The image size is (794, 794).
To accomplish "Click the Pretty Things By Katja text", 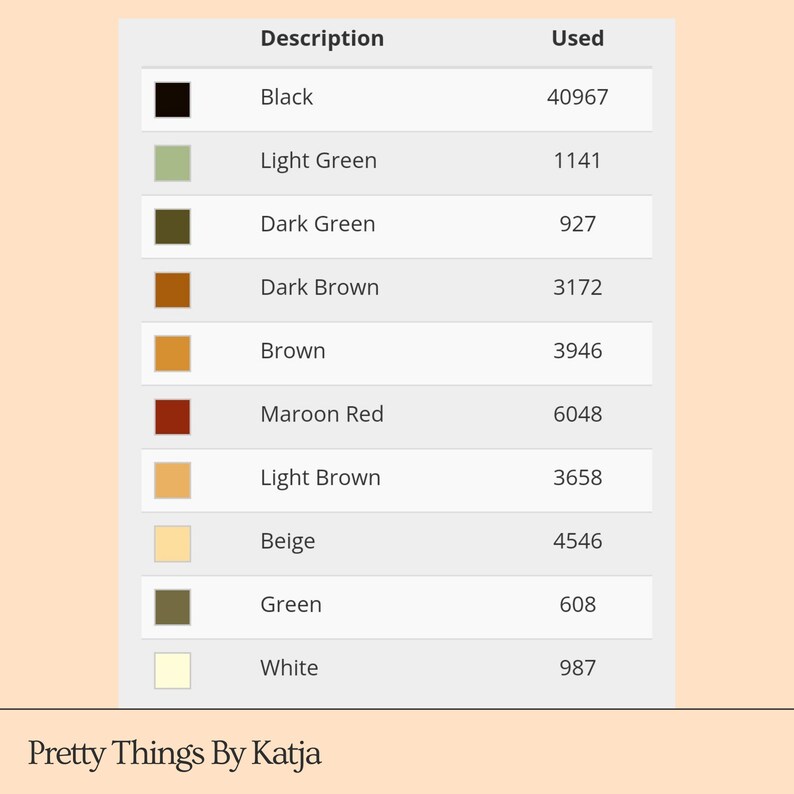I will click(174, 753).
